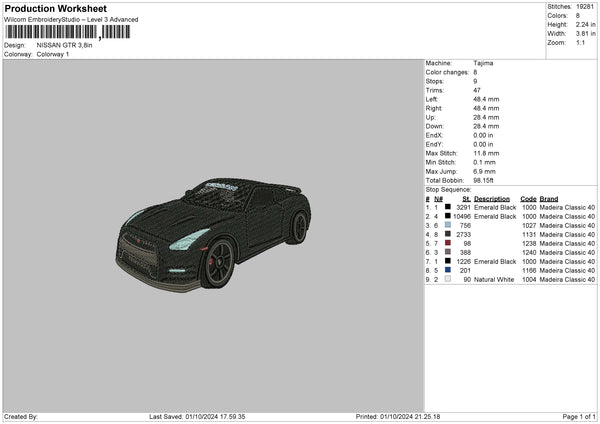This screenshot has width=600, height=424.
Task: Click the Nissan GTR embroidery preview
Action: pyautogui.click(x=213, y=235)
